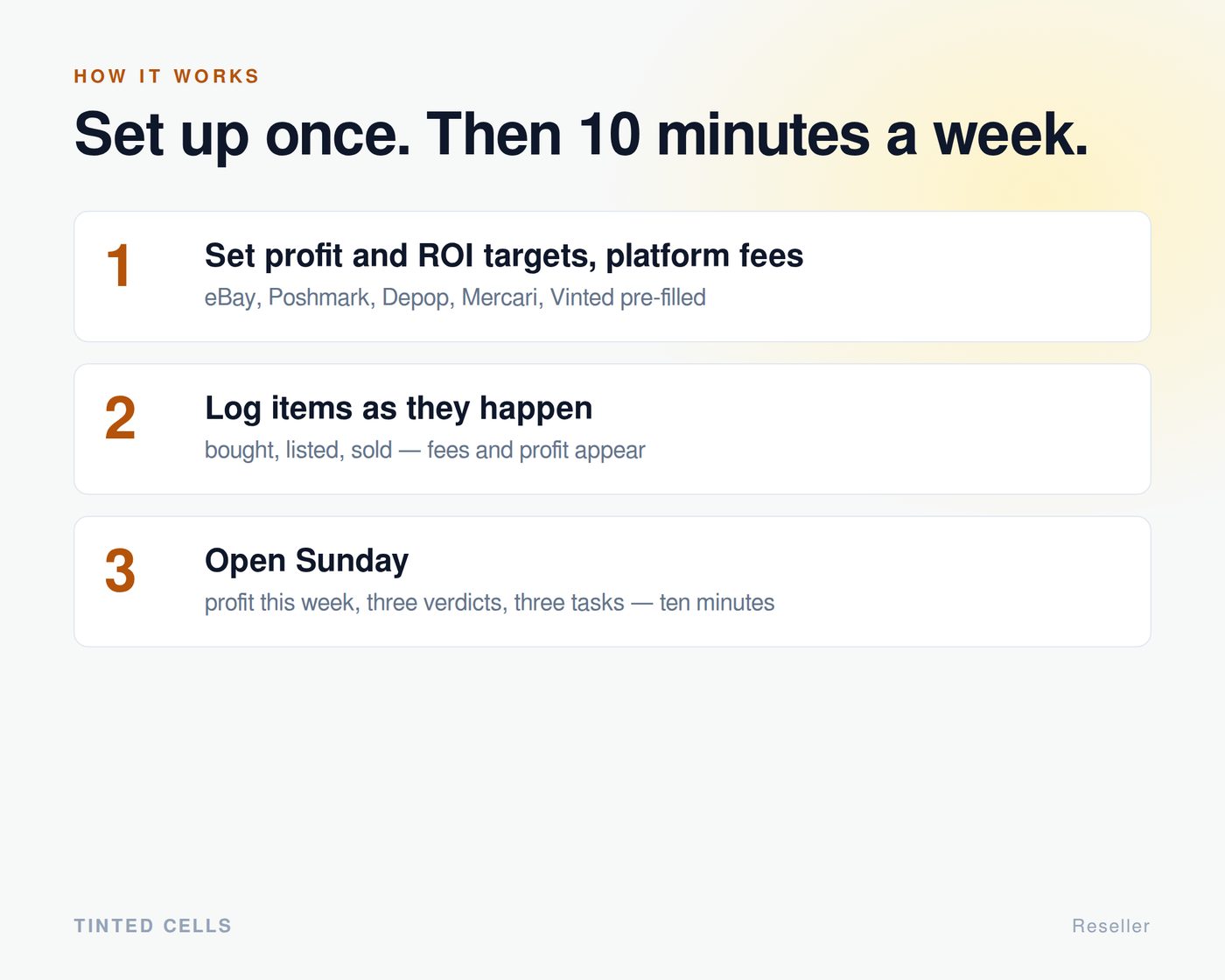The width and height of the screenshot is (1225, 980).
Task: Open the 'Open Sunday' step title
Action: 306,561
